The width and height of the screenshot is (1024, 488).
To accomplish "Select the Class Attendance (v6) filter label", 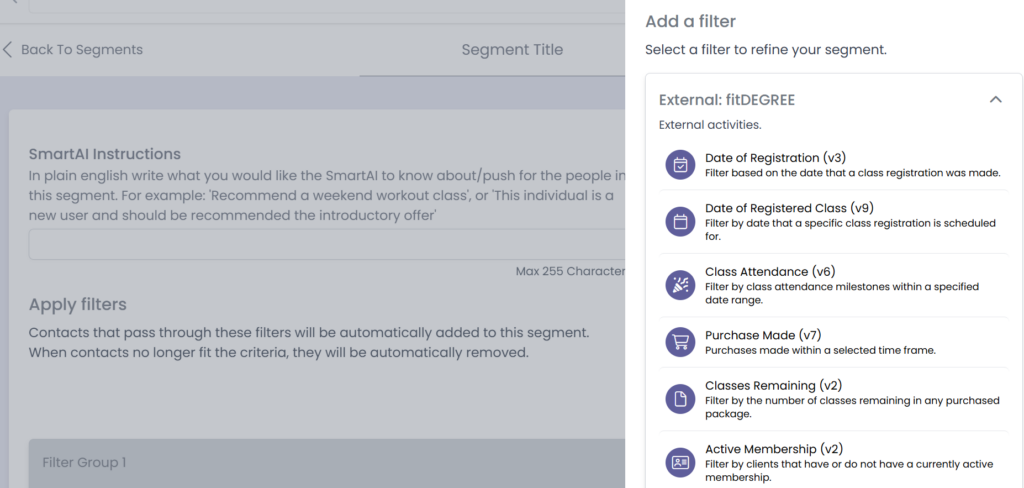I will point(770,271).
